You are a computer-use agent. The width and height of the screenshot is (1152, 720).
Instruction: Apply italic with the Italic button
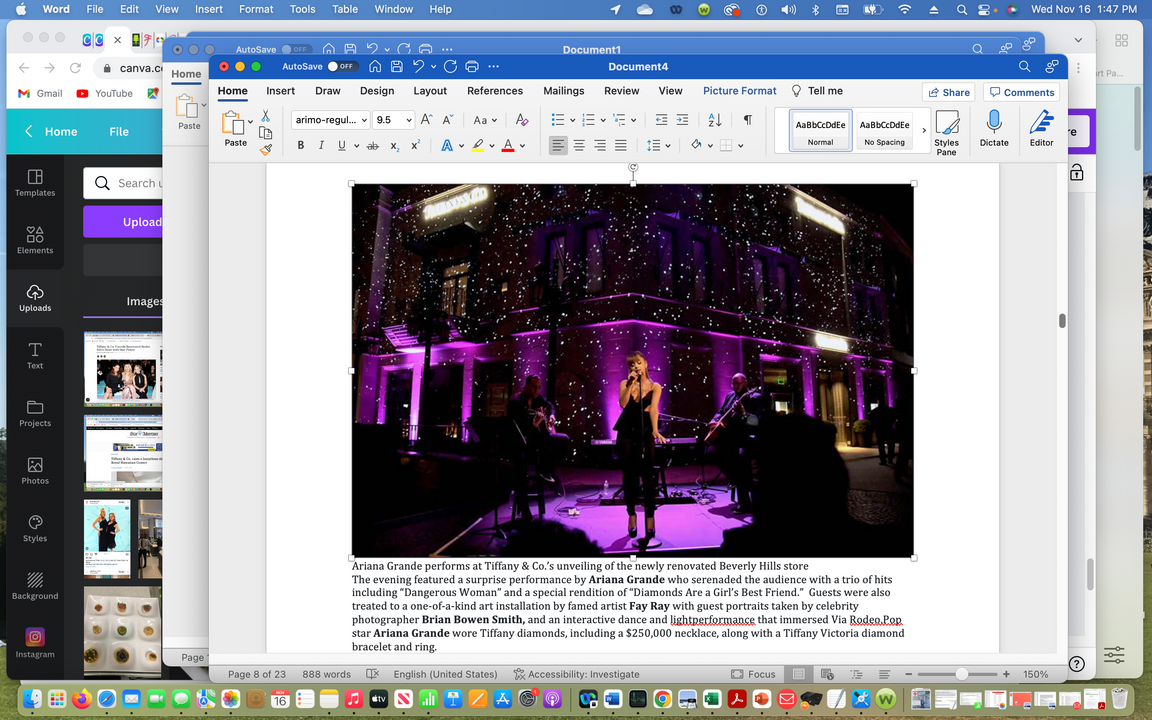(321, 146)
